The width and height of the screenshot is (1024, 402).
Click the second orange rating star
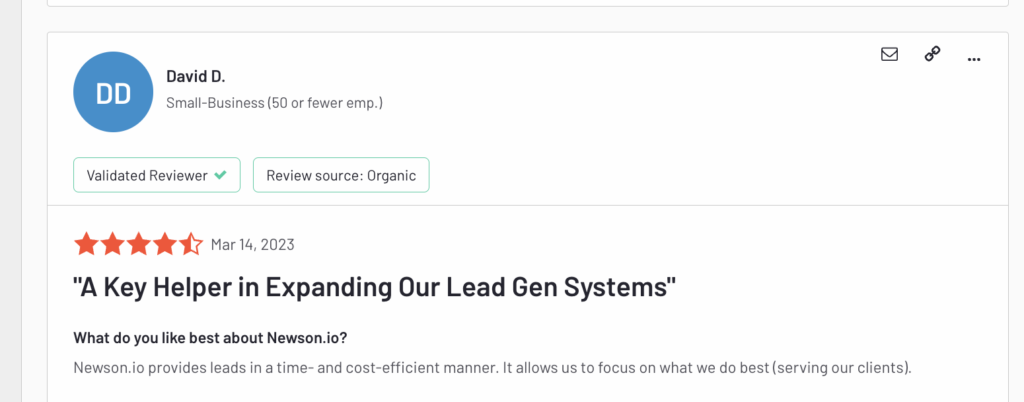pyautogui.click(x=112, y=245)
